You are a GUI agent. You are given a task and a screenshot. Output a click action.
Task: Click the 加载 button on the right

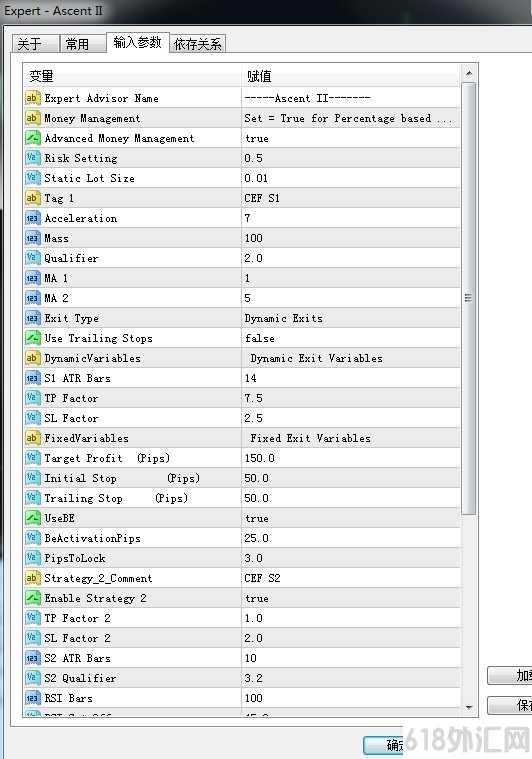510,675
